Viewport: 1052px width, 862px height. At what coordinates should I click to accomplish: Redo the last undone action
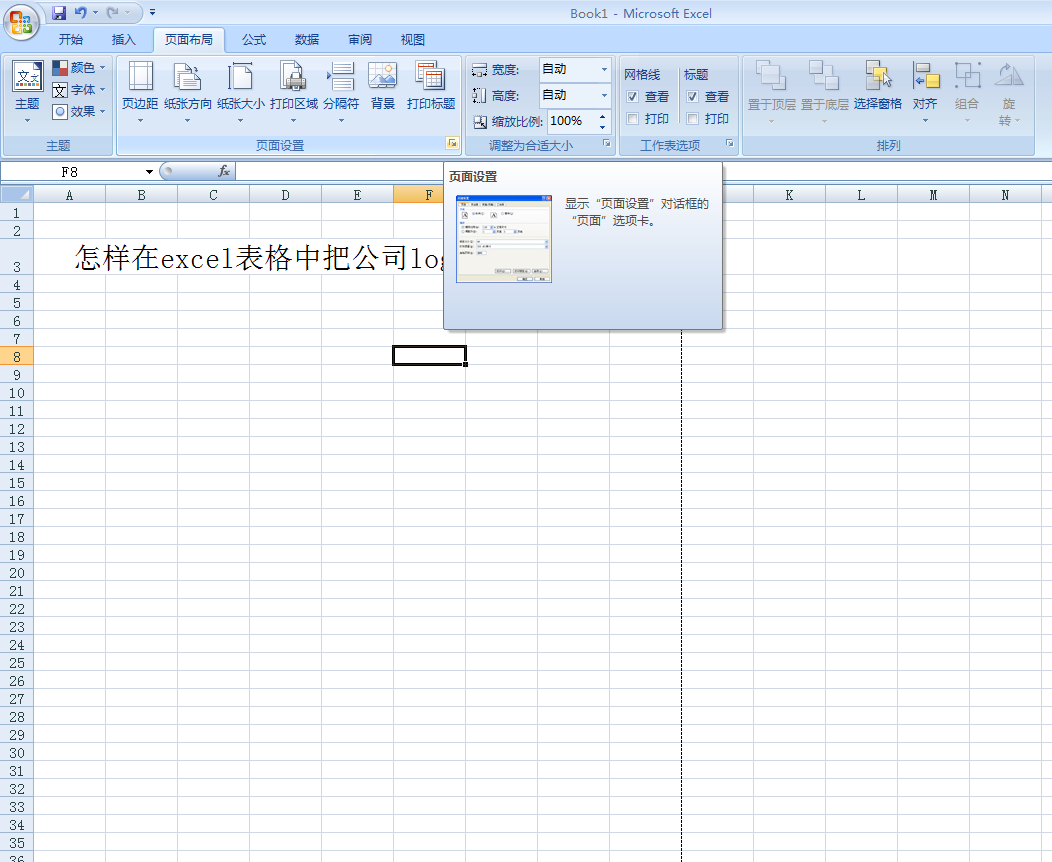pos(113,13)
